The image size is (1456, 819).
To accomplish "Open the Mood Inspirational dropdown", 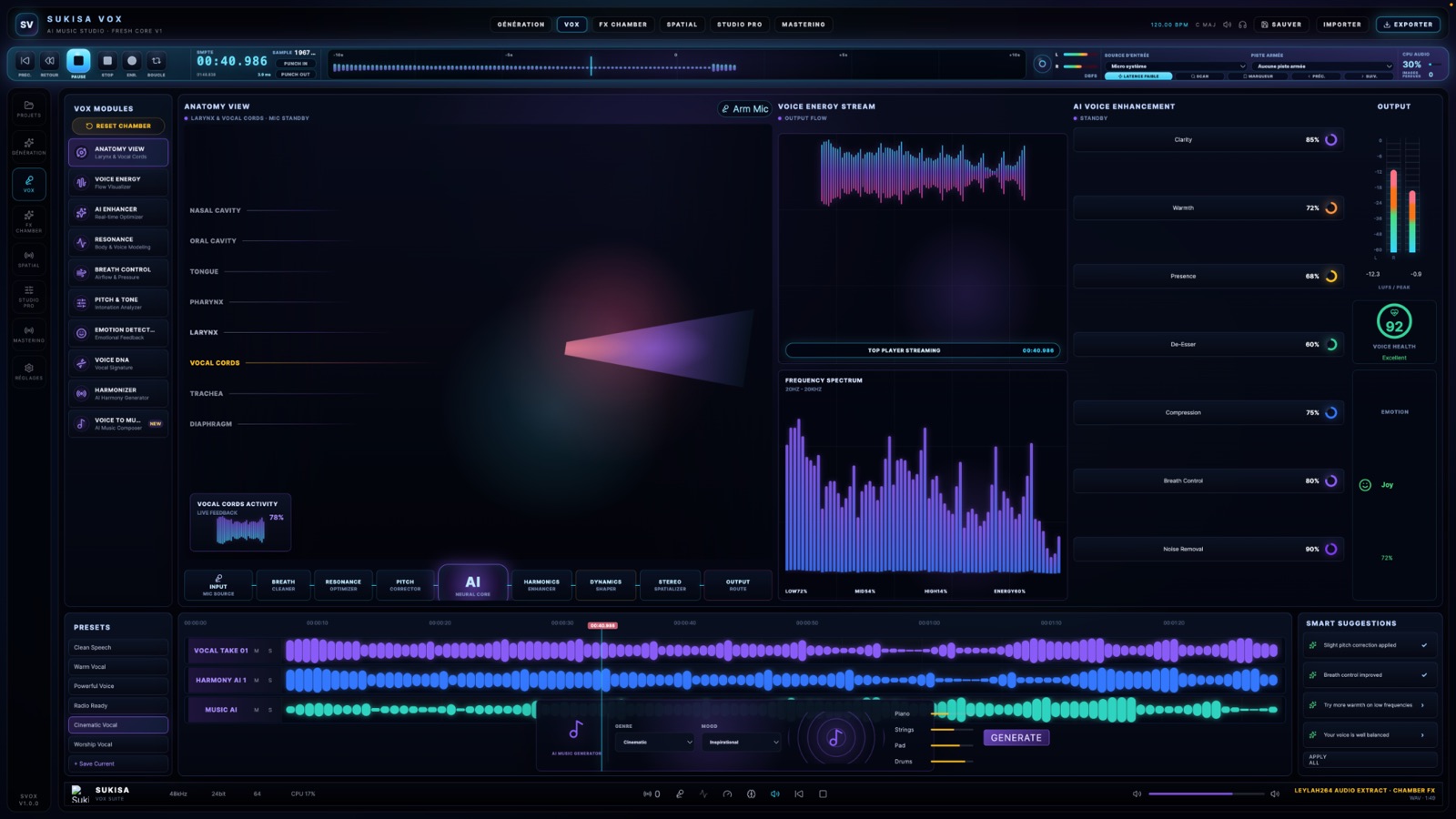I will 743,742.
